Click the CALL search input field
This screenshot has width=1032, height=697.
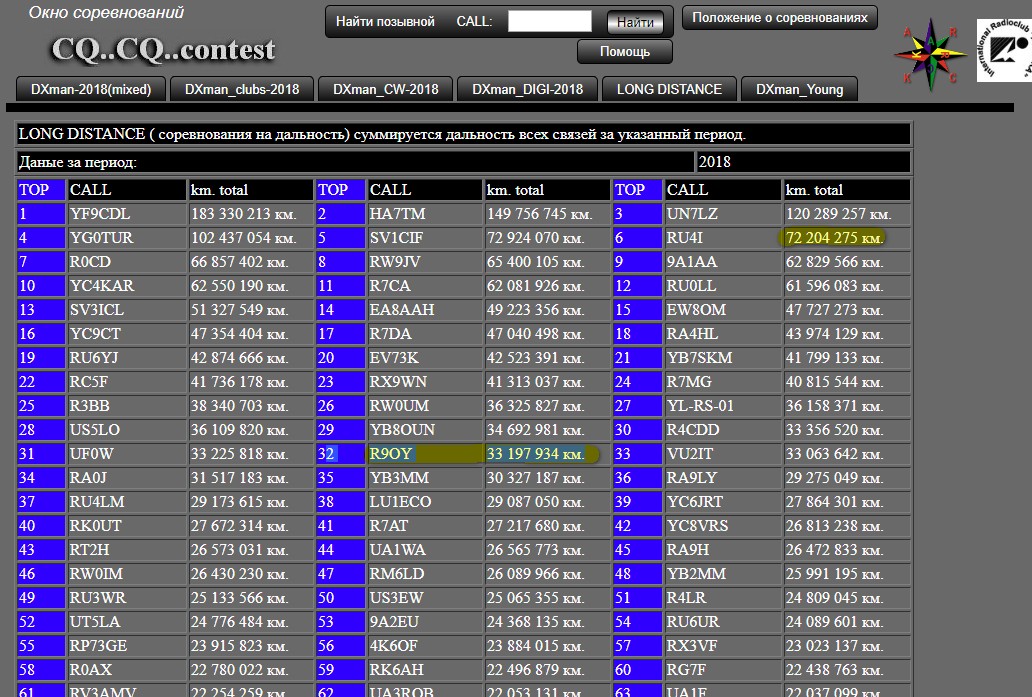click(549, 21)
